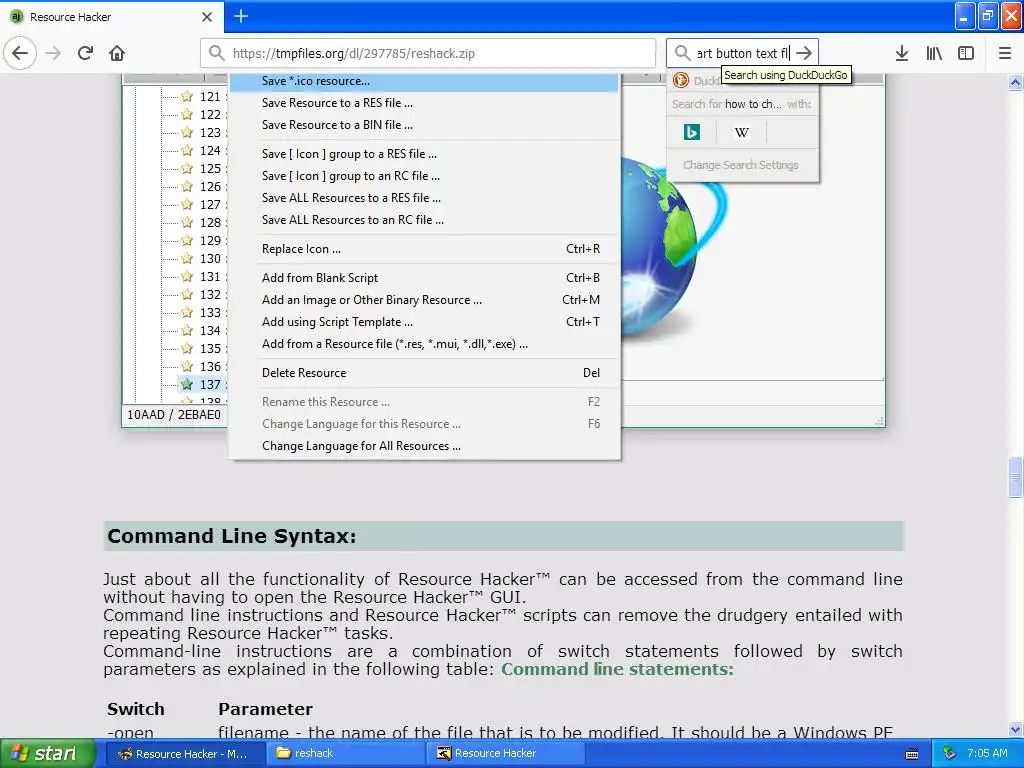Select Add from Blank Script
The width and height of the screenshot is (1024, 768).
[x=424, y=278]
